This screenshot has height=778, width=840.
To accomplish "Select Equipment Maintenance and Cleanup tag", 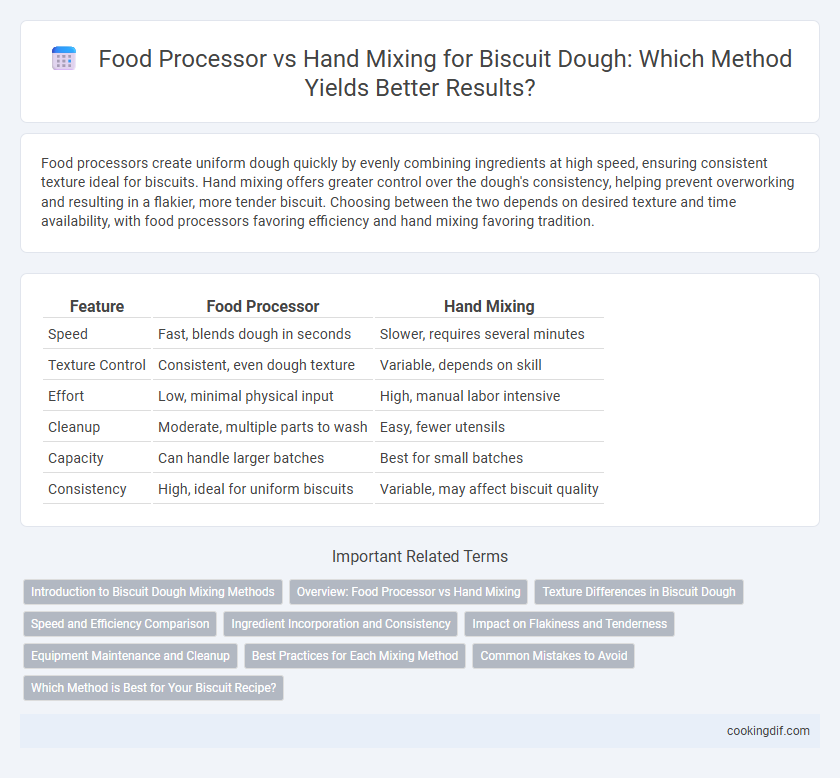I will 130,656.
